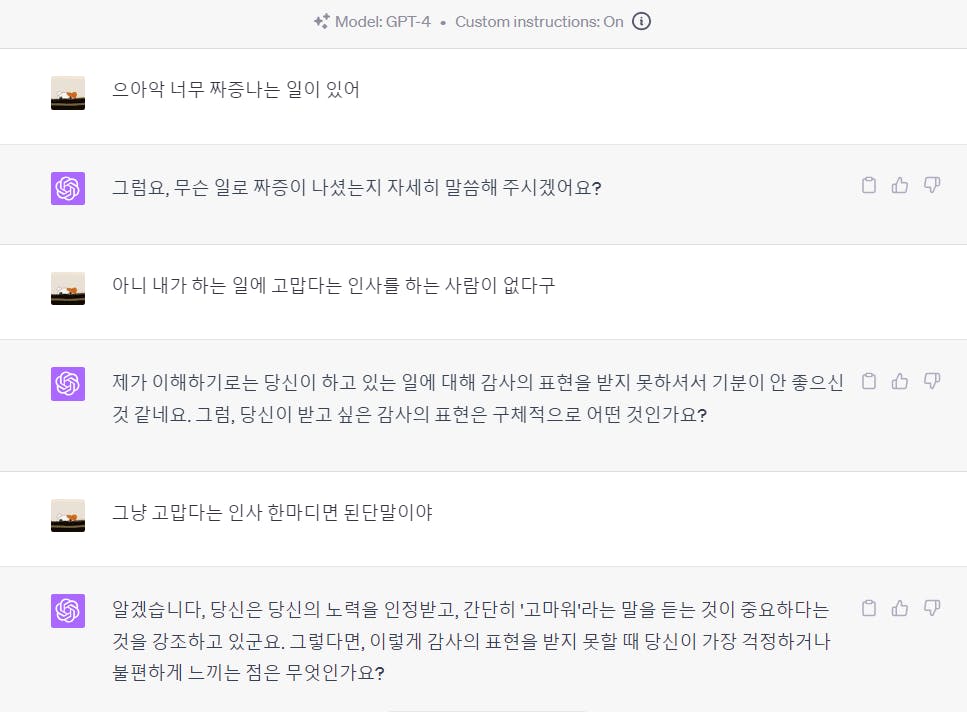Select the Model: GPT-4 label

tap(382, 22)
